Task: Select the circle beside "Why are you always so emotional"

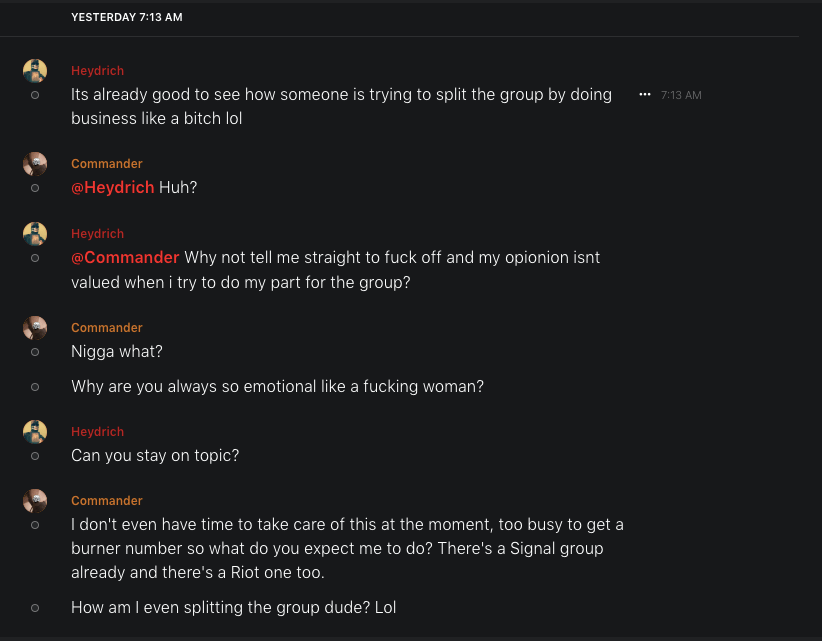Action: (x=35, y=387)
